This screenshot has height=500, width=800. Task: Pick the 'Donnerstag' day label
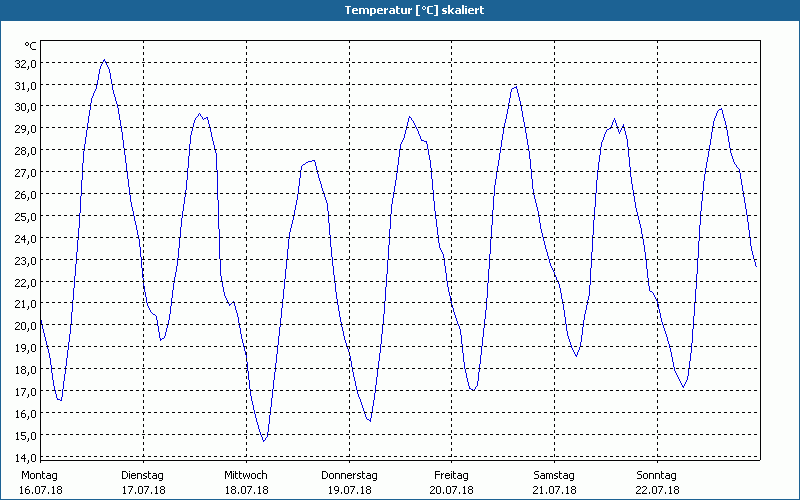pyautogui.click(x=349, y=475)
